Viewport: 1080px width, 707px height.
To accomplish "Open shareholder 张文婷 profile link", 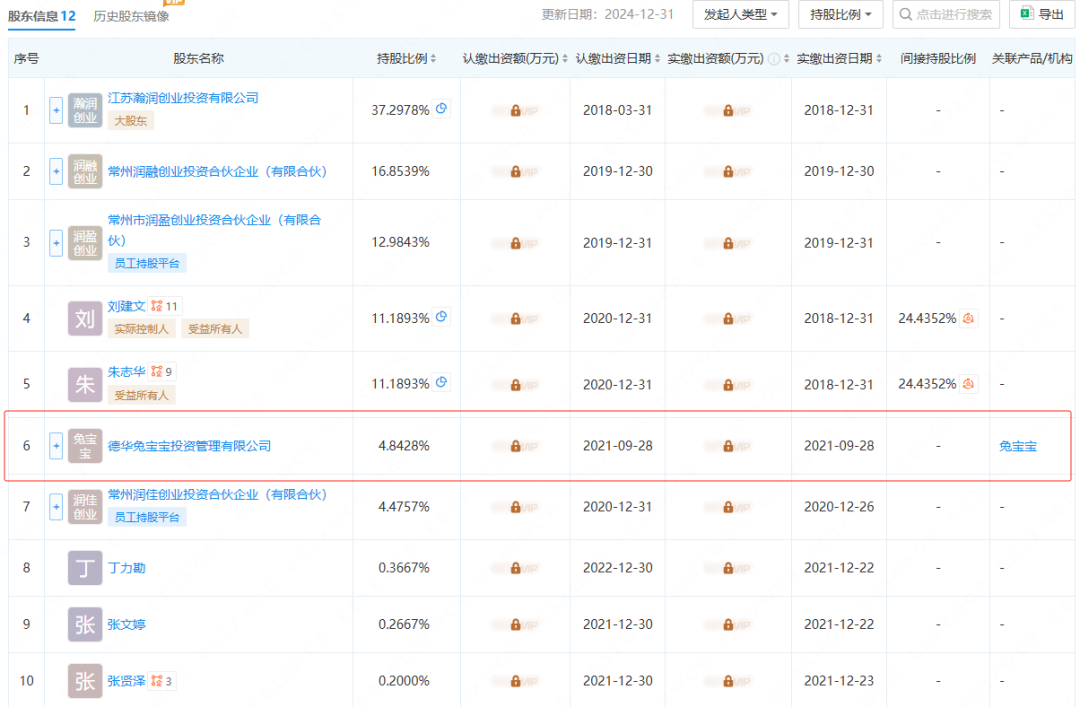I will coord(126,625).
